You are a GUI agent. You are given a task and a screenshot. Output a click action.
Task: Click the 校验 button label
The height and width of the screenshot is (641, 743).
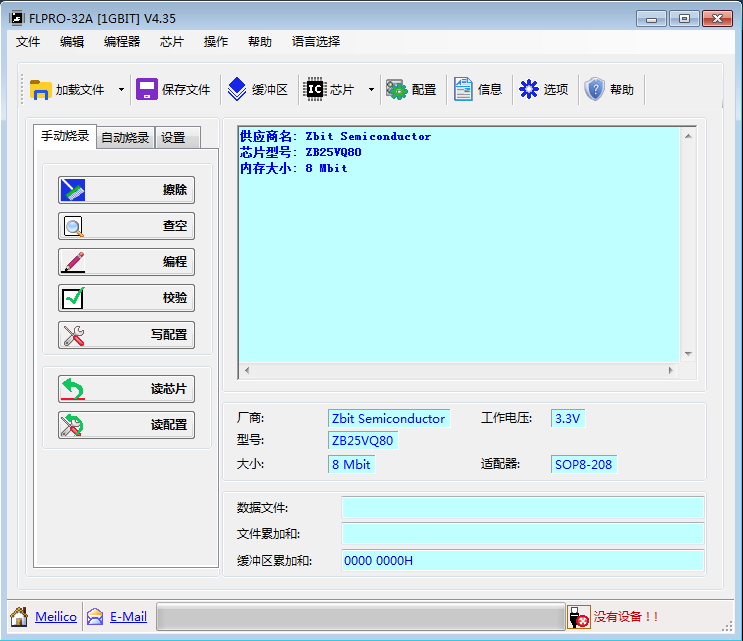[x=175, y=298]
